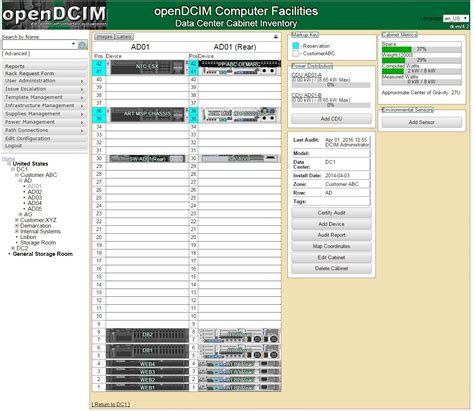
Task: Expand the Internal Systems tree node
Action: tap(17, 231)
